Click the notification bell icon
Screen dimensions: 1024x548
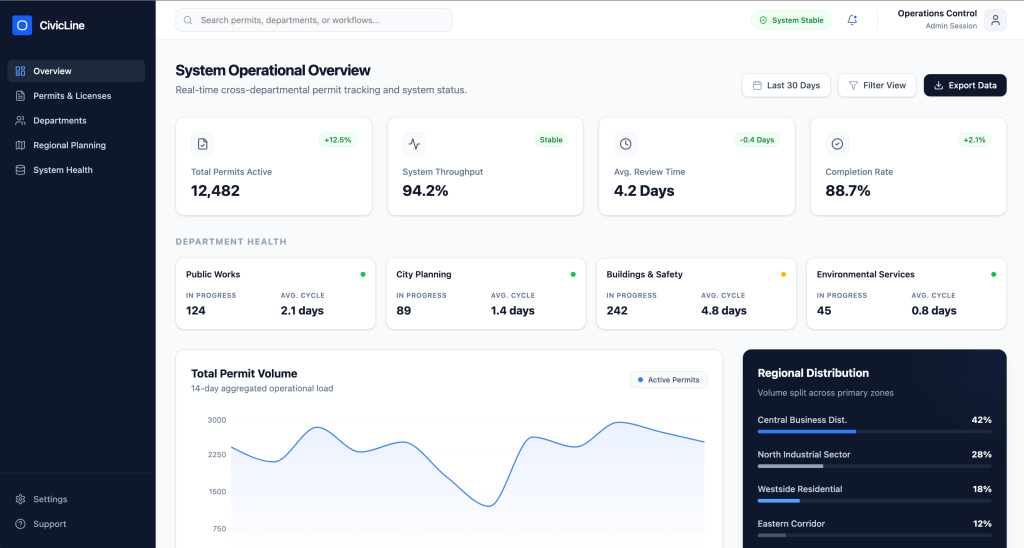click(852, 20)
